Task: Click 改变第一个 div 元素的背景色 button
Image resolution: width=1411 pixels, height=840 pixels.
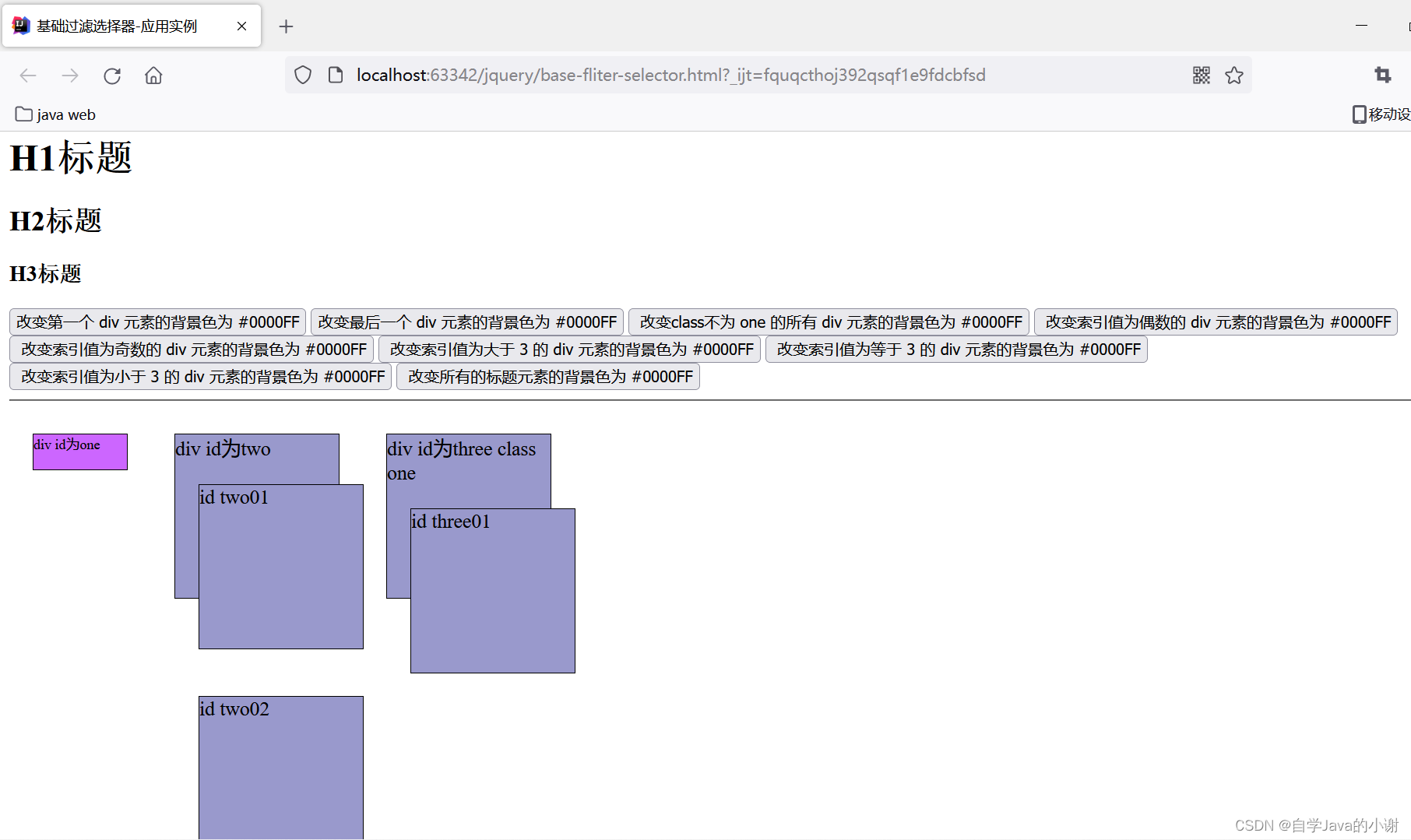Action: click(x=157, y=322)
